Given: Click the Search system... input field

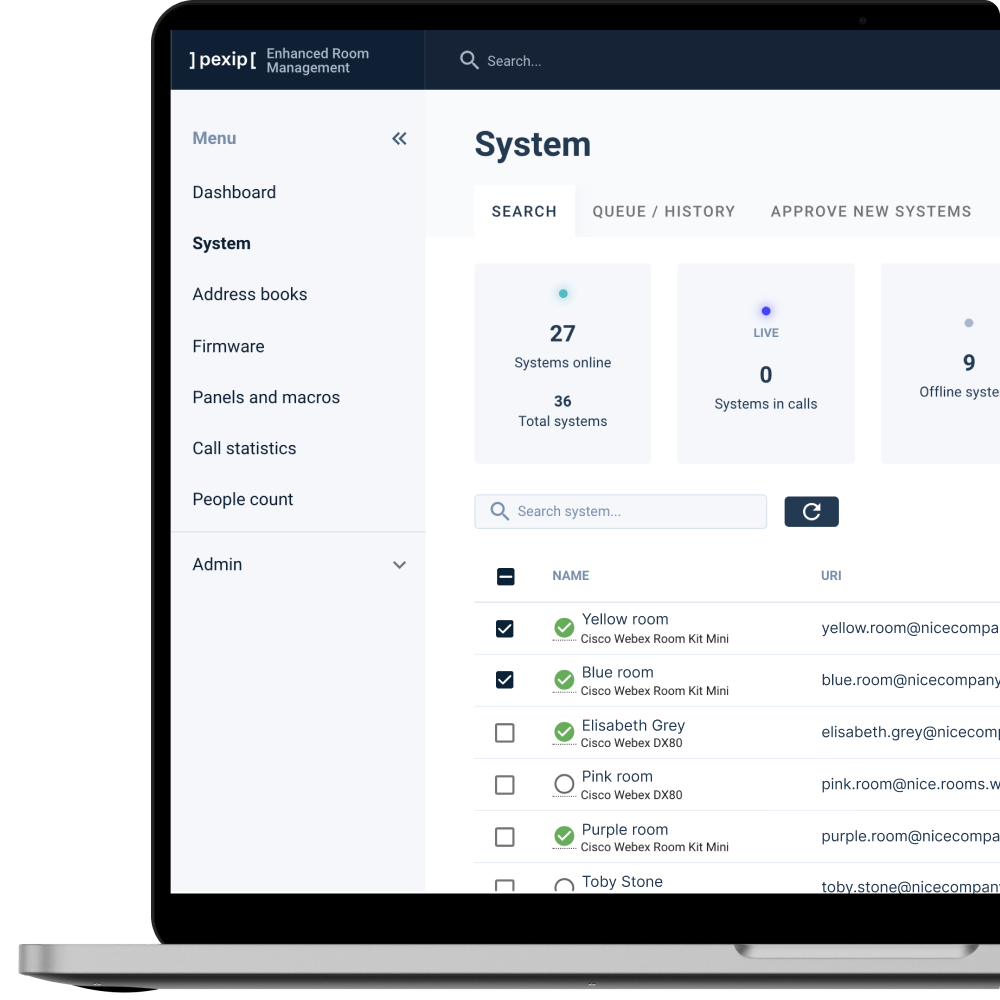Looking at the screenshot, I should (x=621, y=511).
